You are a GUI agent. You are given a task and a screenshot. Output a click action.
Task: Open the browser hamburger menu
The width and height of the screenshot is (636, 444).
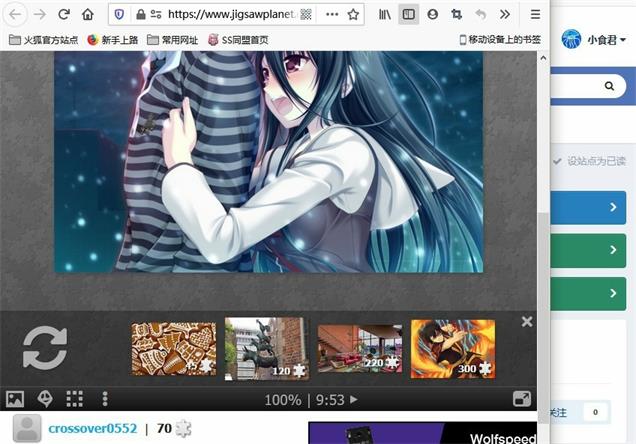tap(535, 15)
